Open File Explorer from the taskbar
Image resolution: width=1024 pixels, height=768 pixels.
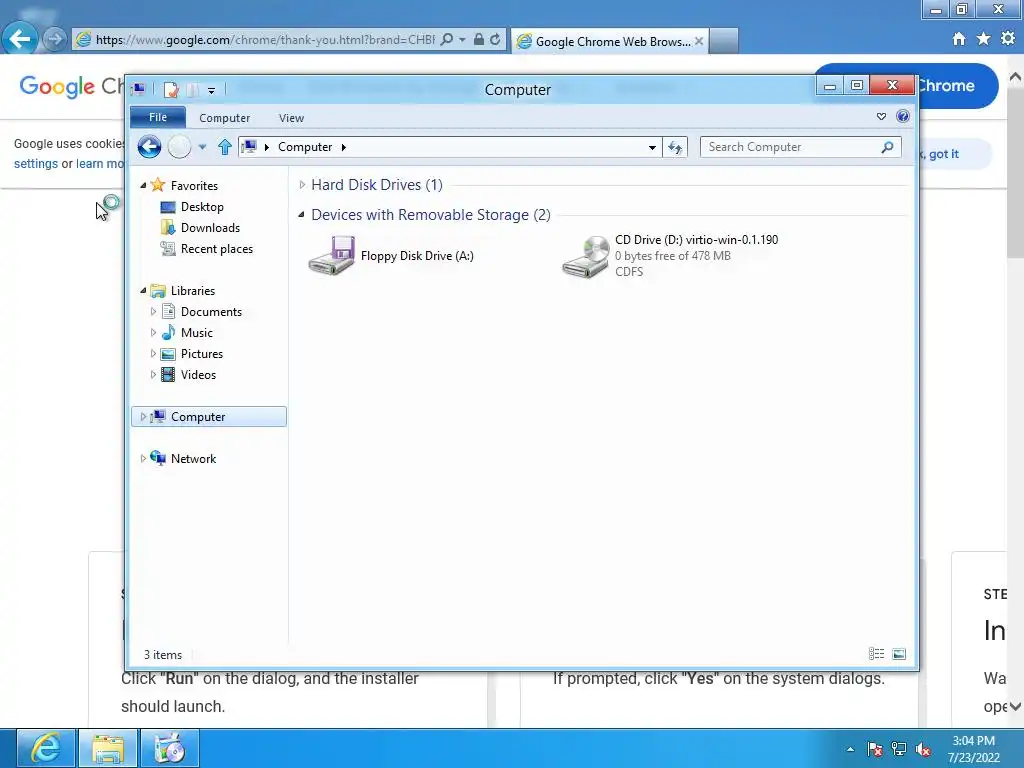[x=108, y=748]
